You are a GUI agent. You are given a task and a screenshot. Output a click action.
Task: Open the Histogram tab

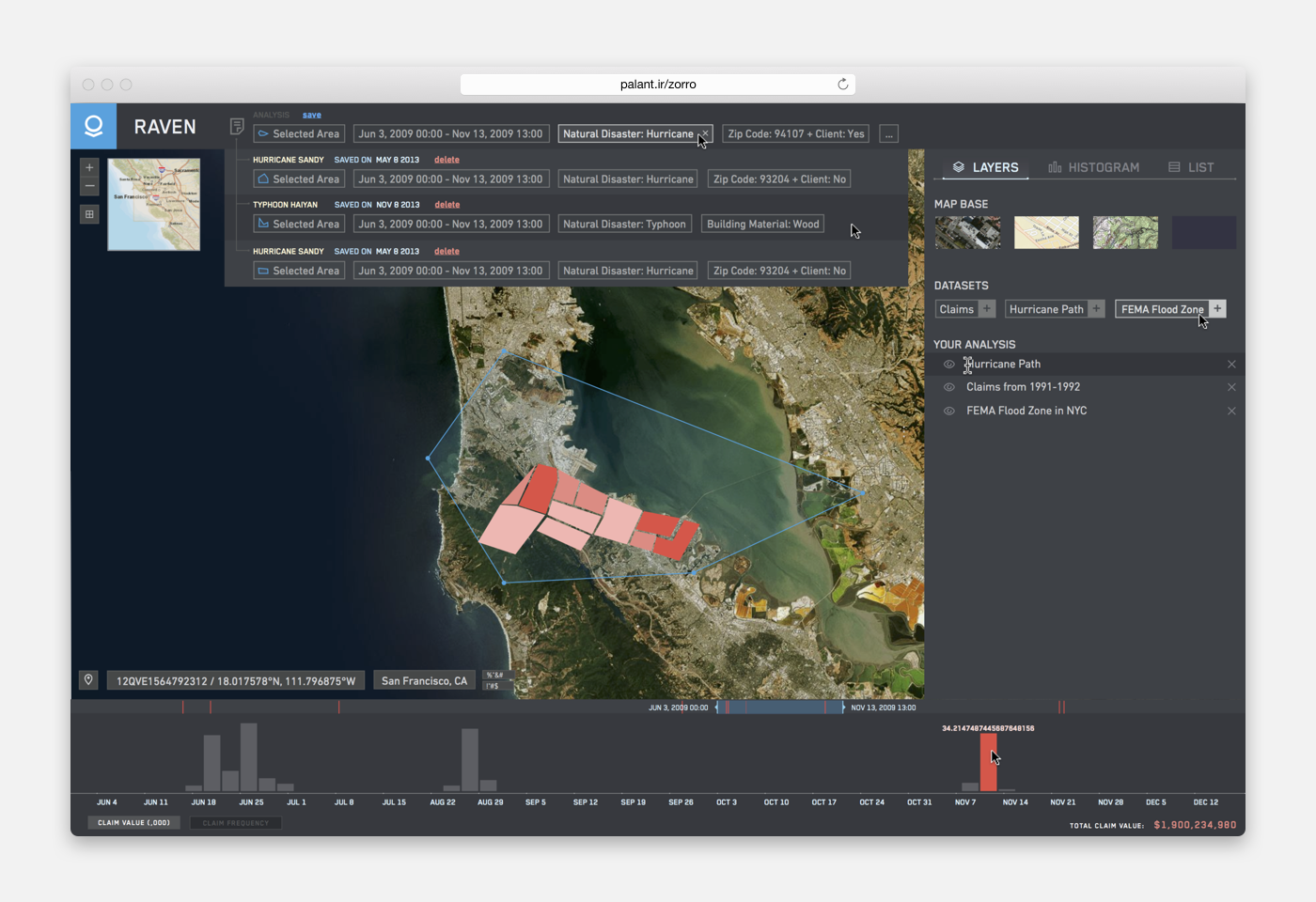pyautogui.click(x=1093, y=167)
